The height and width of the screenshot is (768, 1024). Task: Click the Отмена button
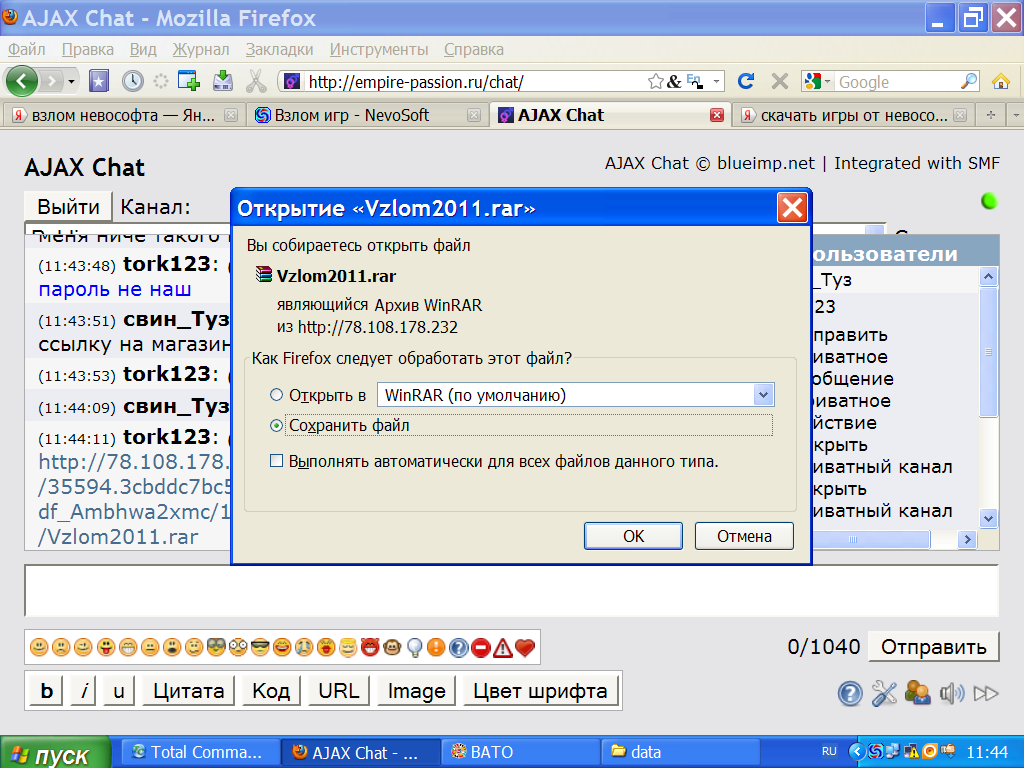tap(744, 536)
